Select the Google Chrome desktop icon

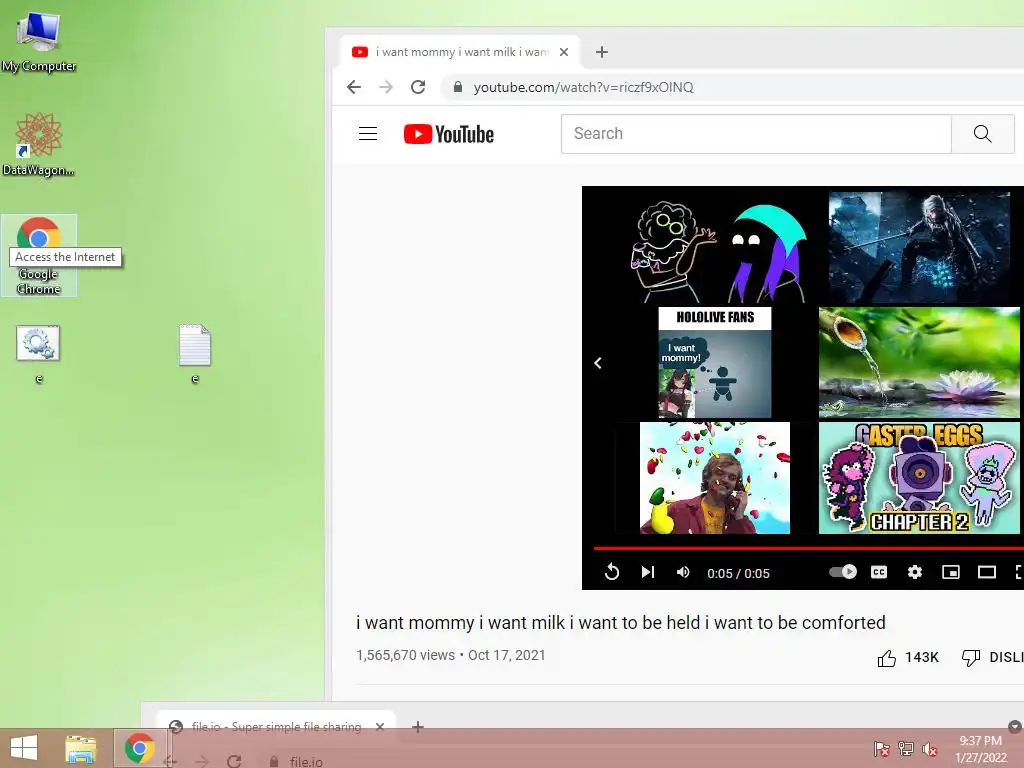[x=39, y=255]
